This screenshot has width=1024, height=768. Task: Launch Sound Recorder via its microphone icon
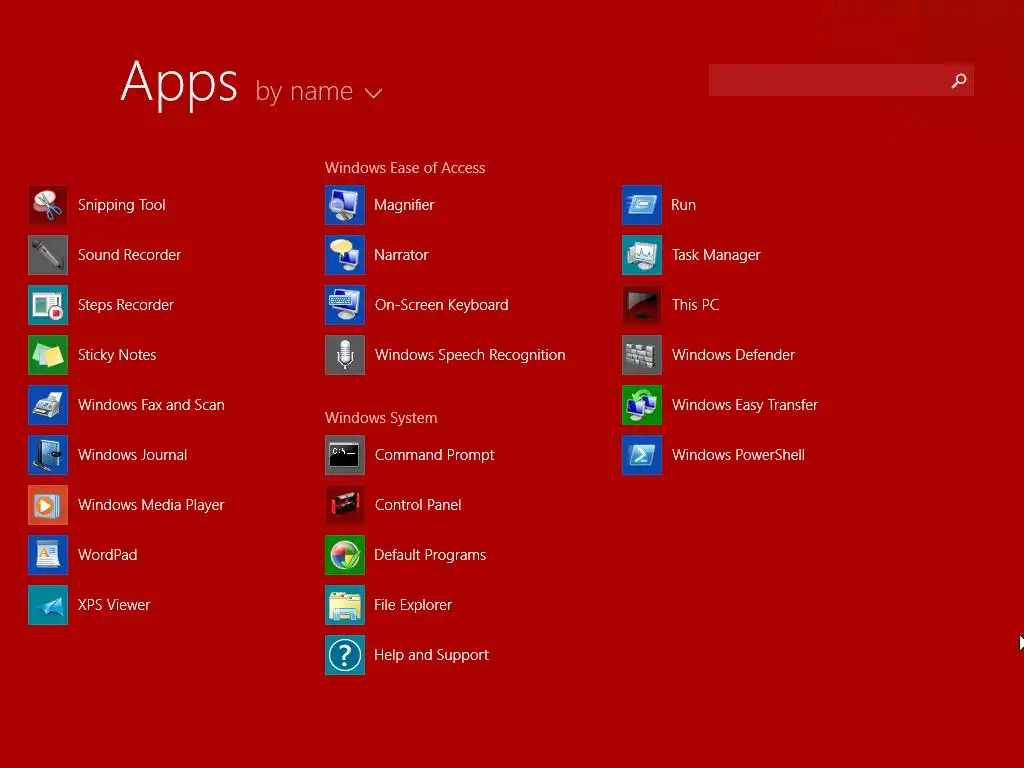pos(48,255)
